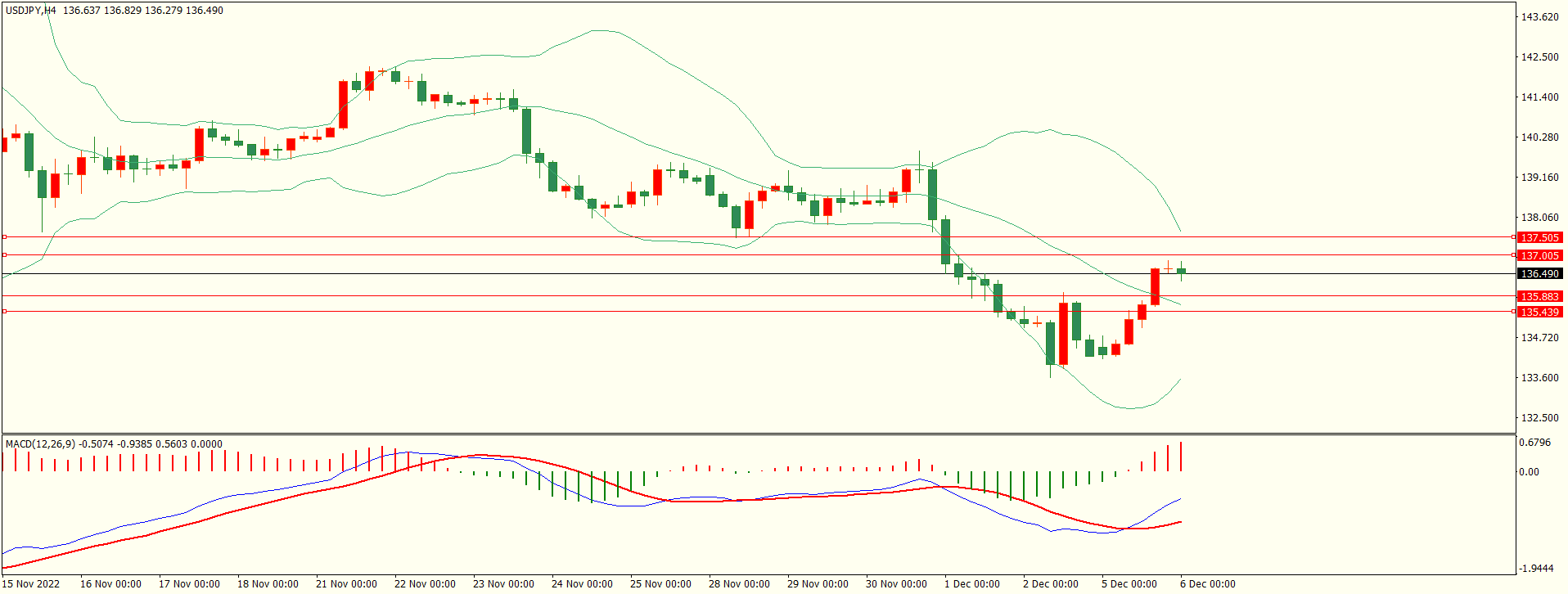Click the 143.620 price axis value
1568x594 pixels.
click(1539, 17)
